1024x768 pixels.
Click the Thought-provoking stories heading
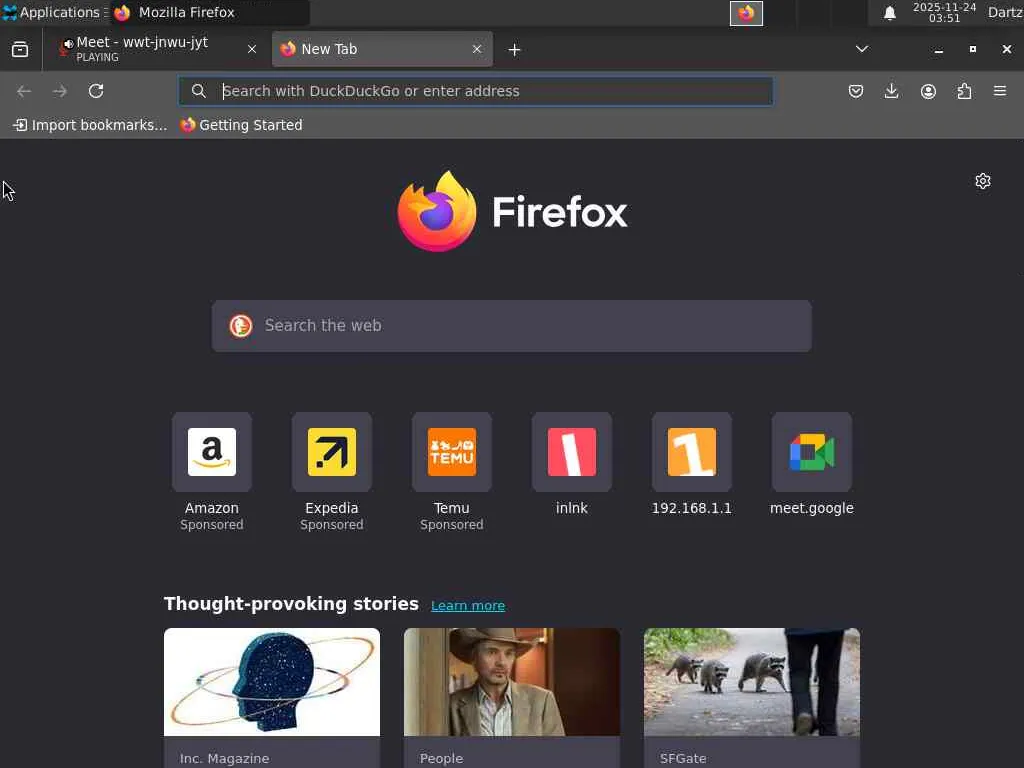(291, 604)
